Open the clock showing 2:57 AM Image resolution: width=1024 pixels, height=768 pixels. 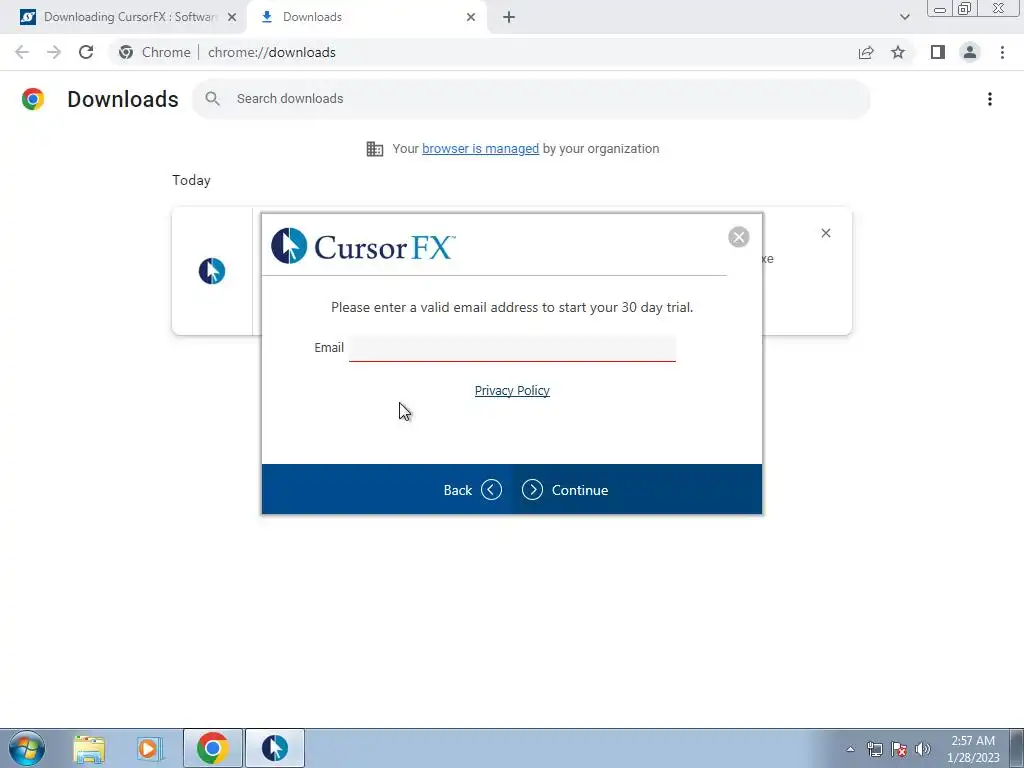(x=973, y=749)
